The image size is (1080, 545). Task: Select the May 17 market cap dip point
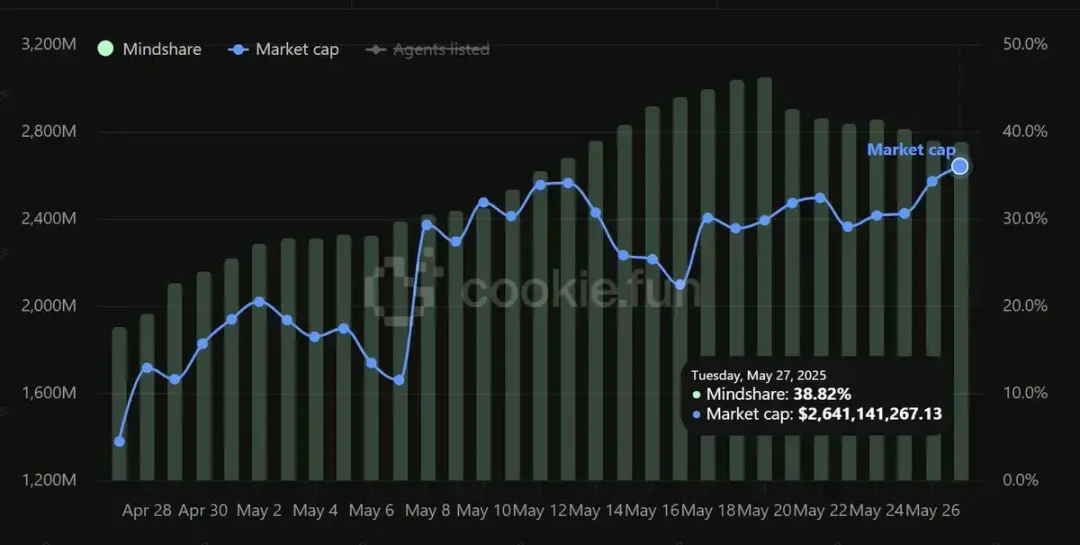coord(680,285)
